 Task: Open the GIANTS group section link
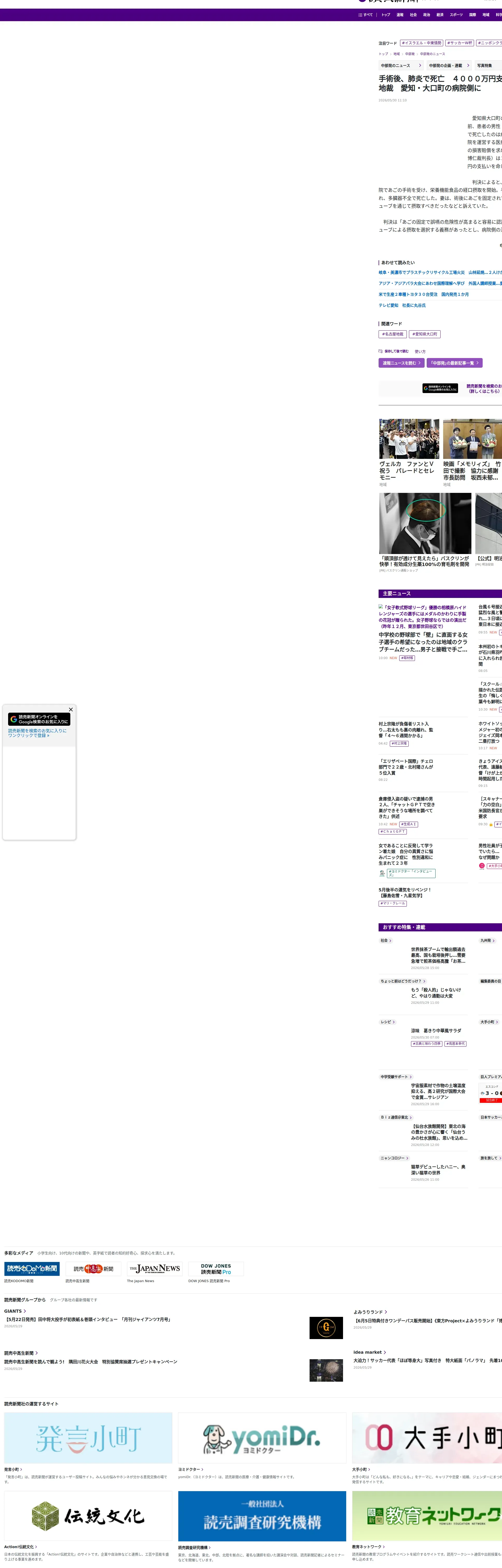[15, 1311]
